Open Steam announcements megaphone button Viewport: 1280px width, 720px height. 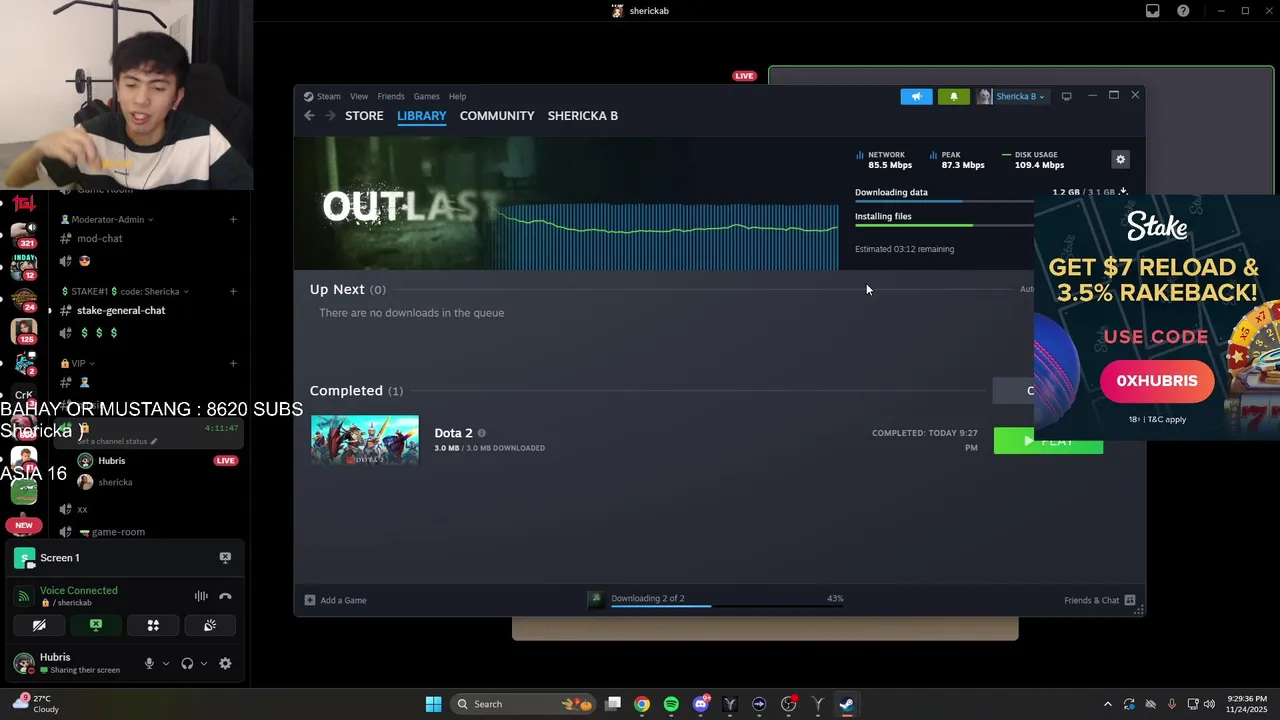[916, 96]
